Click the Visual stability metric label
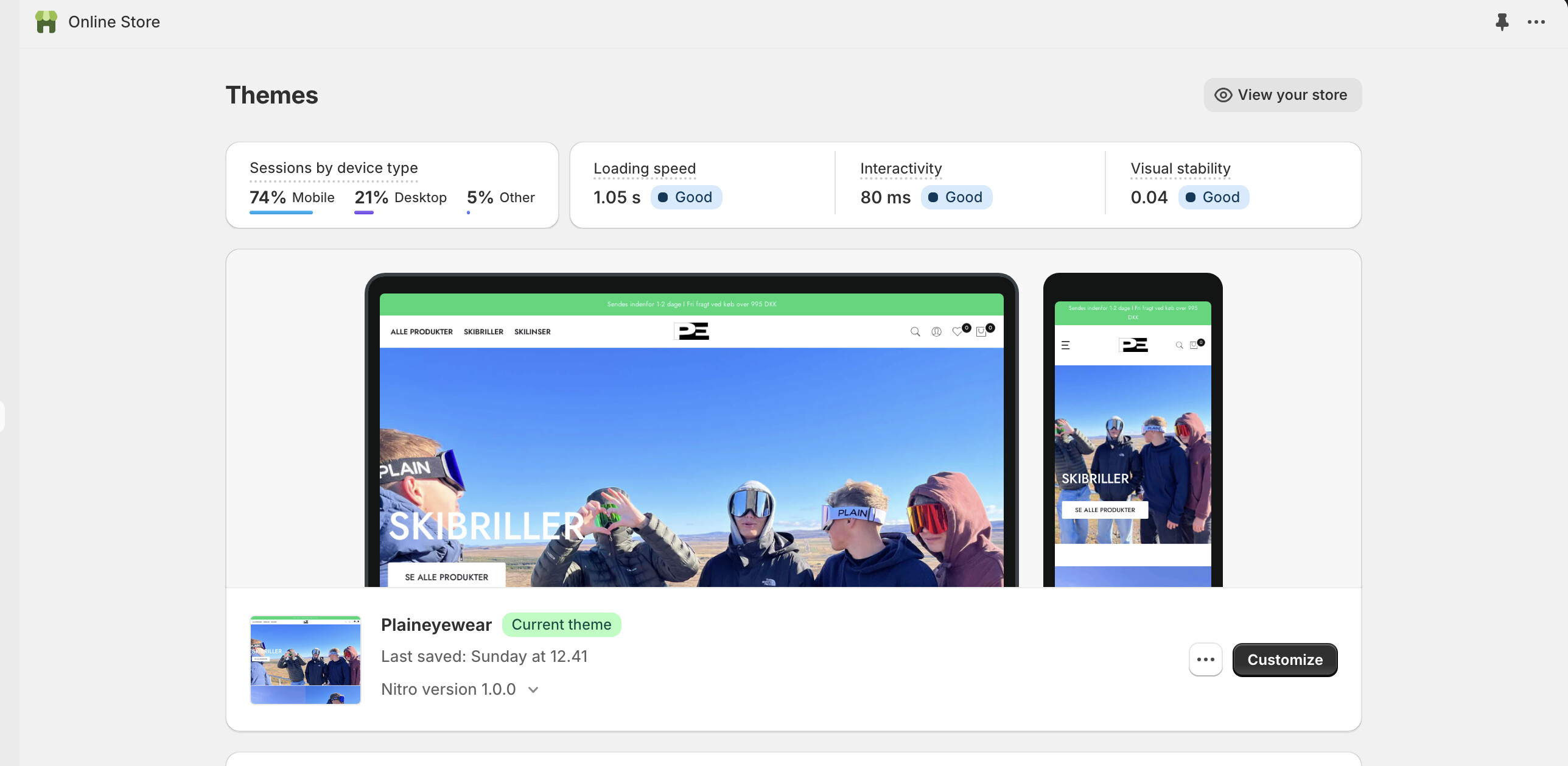Viewport: 1568px width, 766px height. [x=1180, y=169]
